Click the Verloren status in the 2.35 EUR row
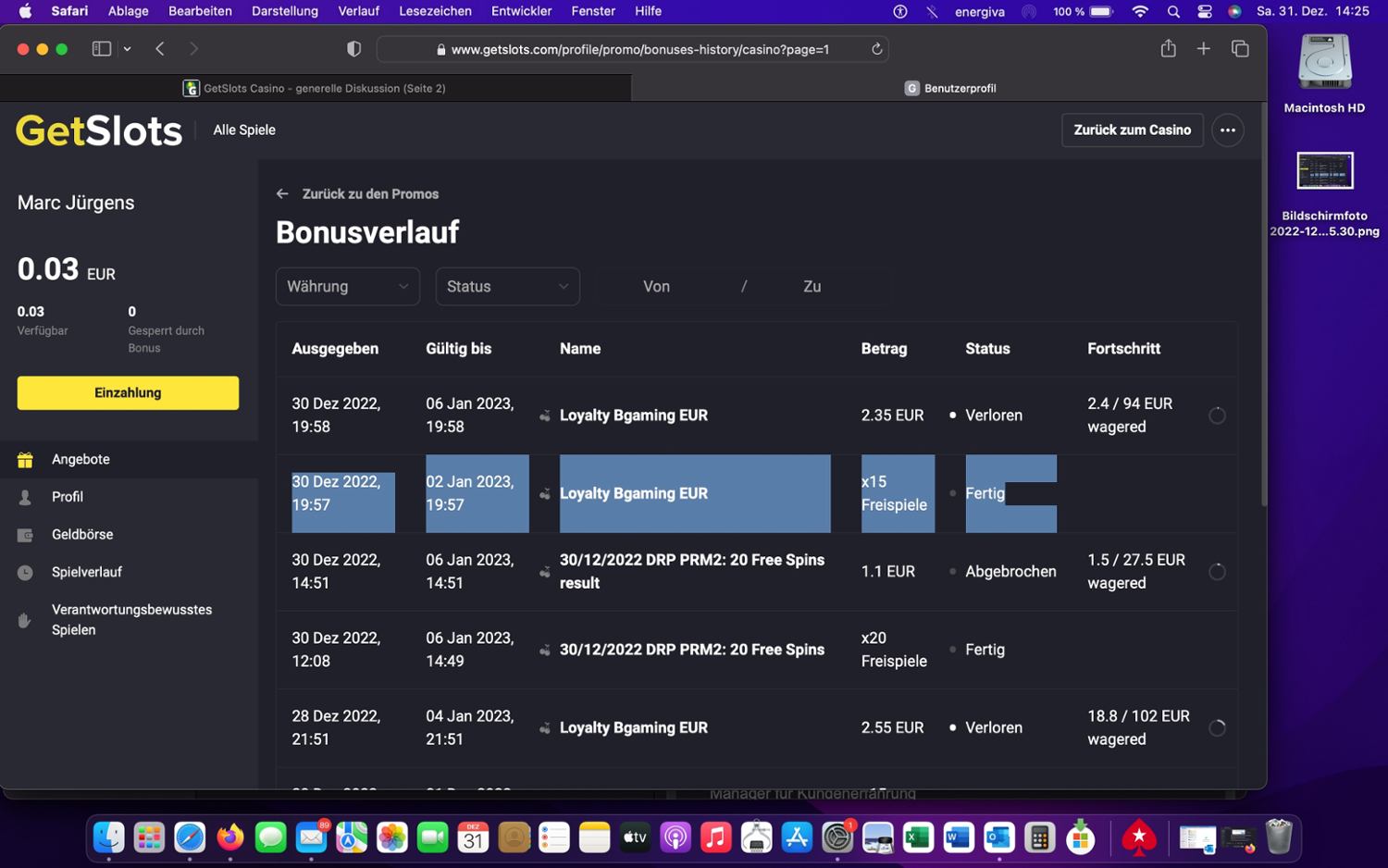Viewport: 1388px width, 868px height. click(x=994, y=415)
